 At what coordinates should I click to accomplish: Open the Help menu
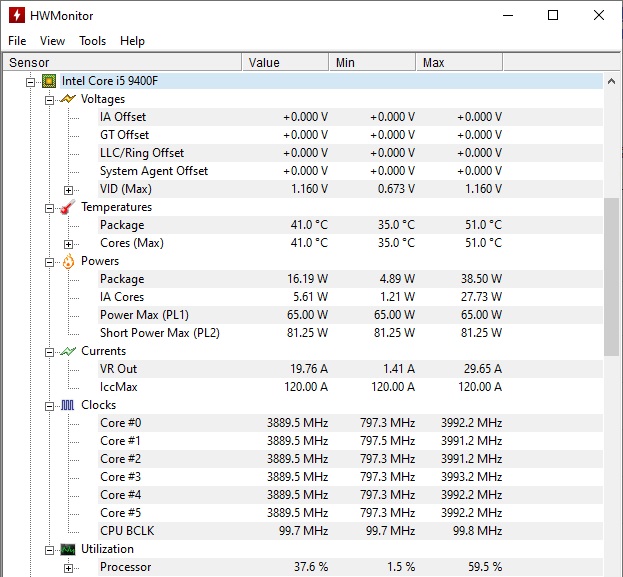132,41
